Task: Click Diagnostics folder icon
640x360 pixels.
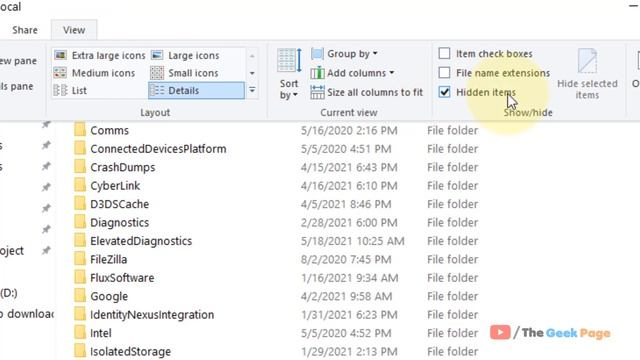Action: (x=80, y=222)
